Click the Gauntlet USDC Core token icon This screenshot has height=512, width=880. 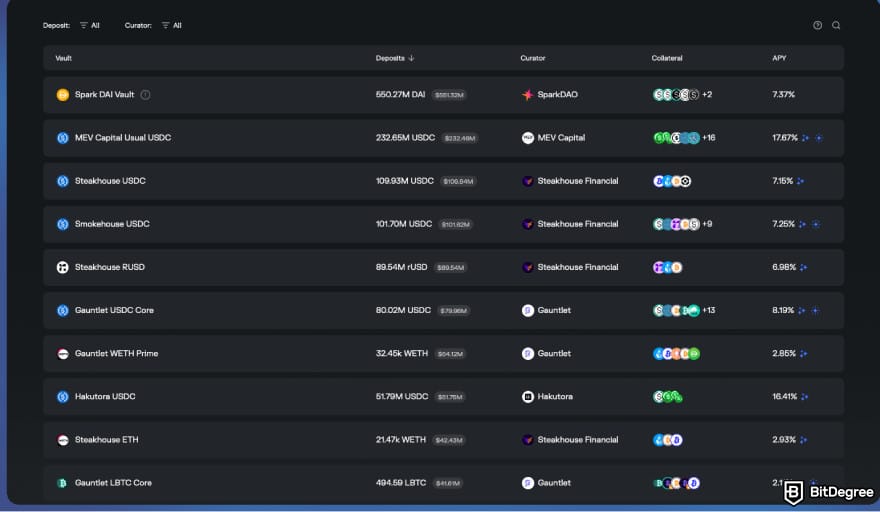[62, 310]
